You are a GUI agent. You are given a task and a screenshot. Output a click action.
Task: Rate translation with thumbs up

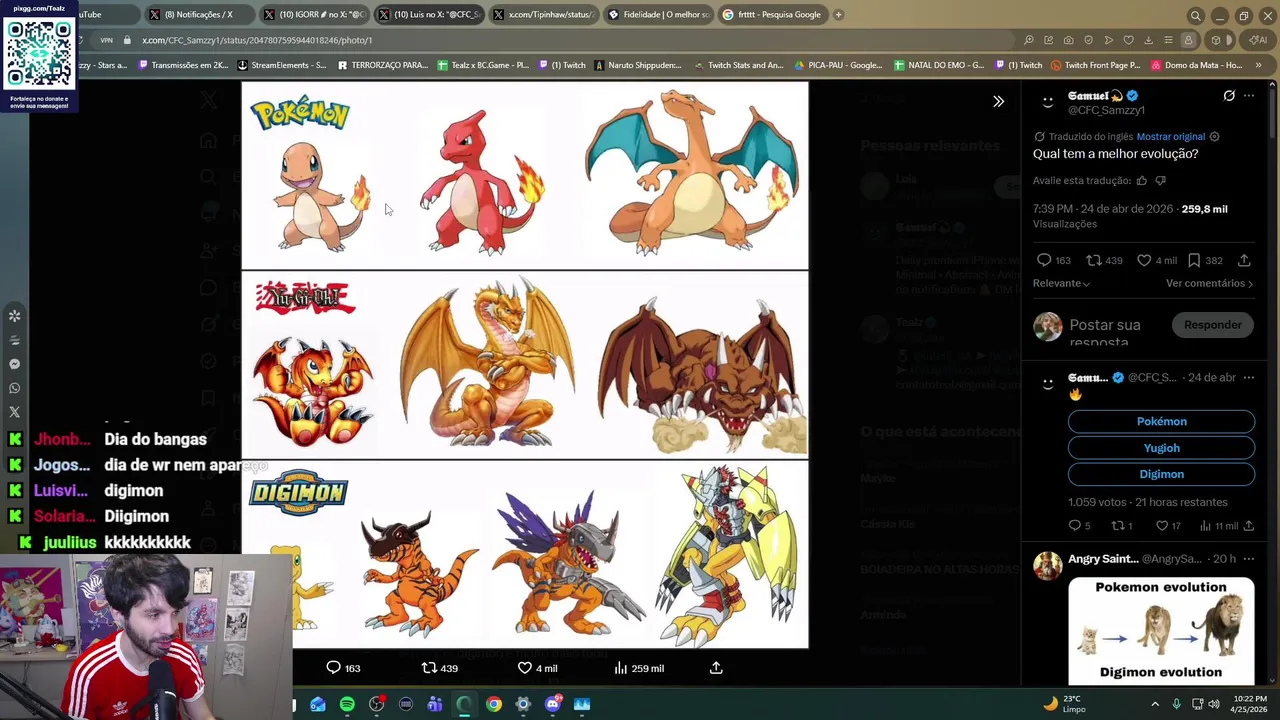(1141, 180)
